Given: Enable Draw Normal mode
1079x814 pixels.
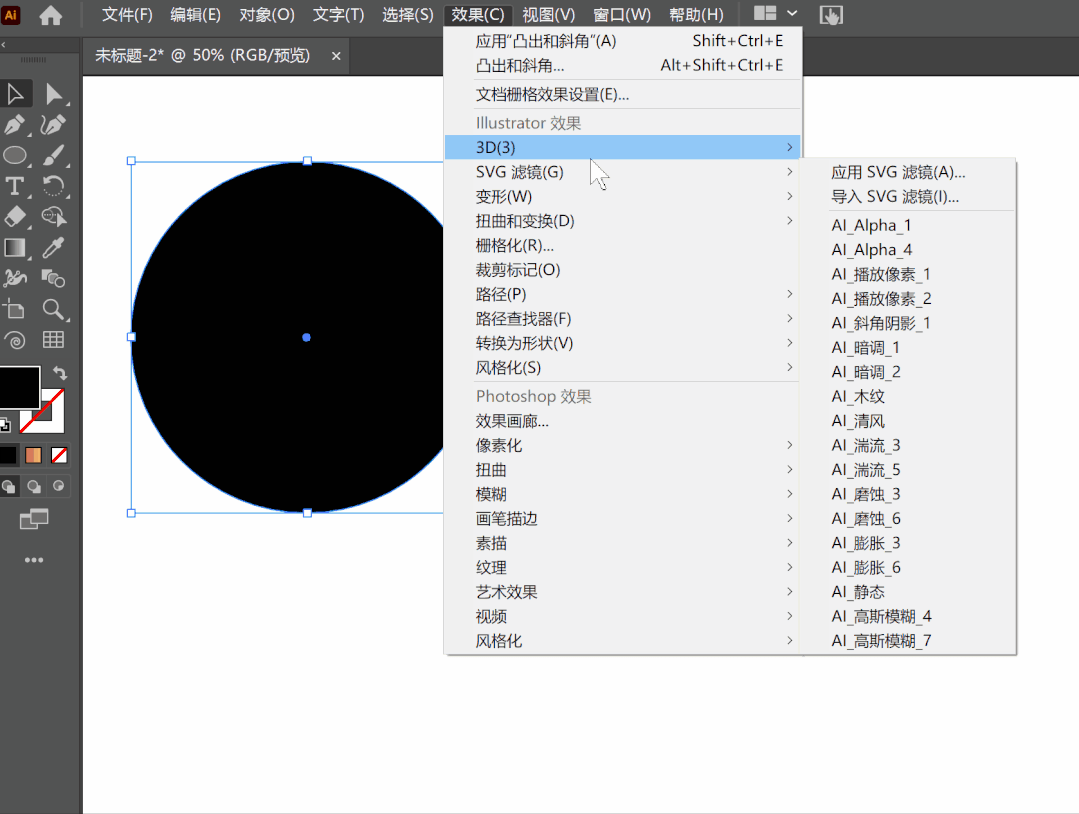Looking at the screenshot, I should coord(9,486).
